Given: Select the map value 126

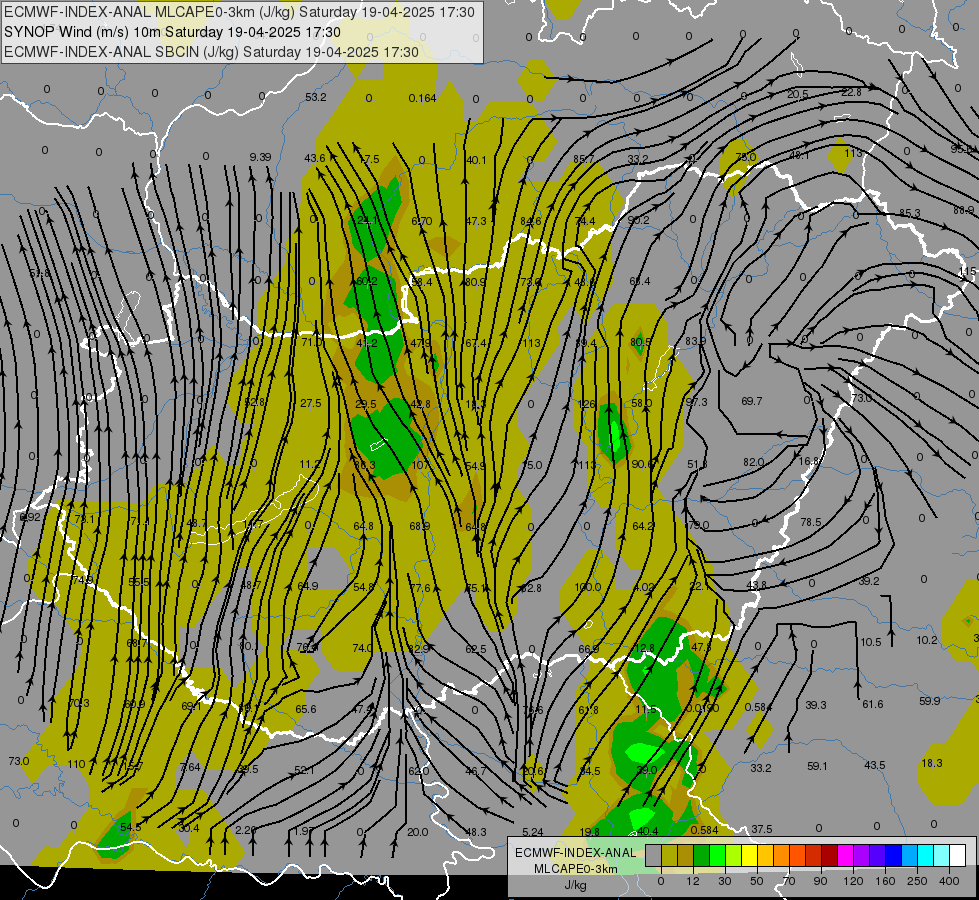Looking at the screenshot, I should click(x=587, y=404).
